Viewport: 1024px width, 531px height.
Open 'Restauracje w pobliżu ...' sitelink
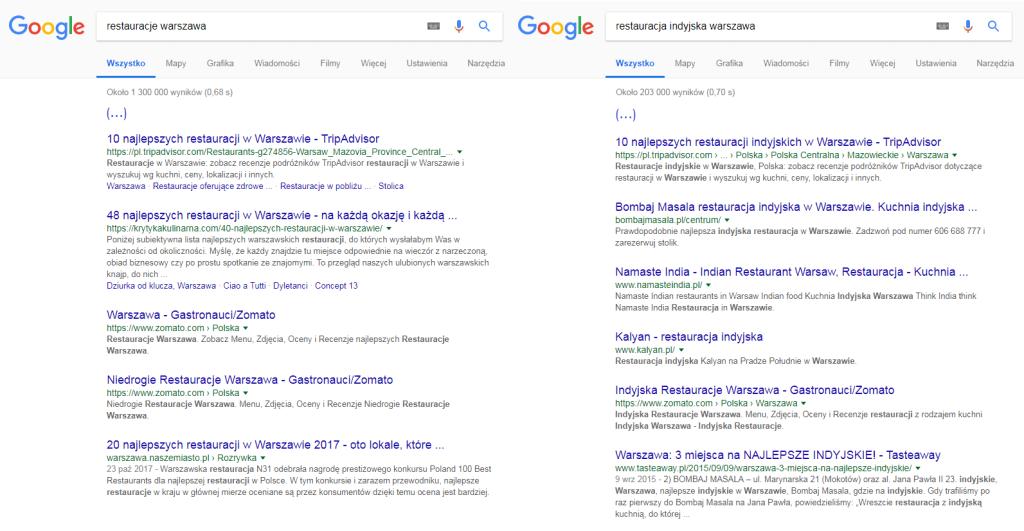325,186
